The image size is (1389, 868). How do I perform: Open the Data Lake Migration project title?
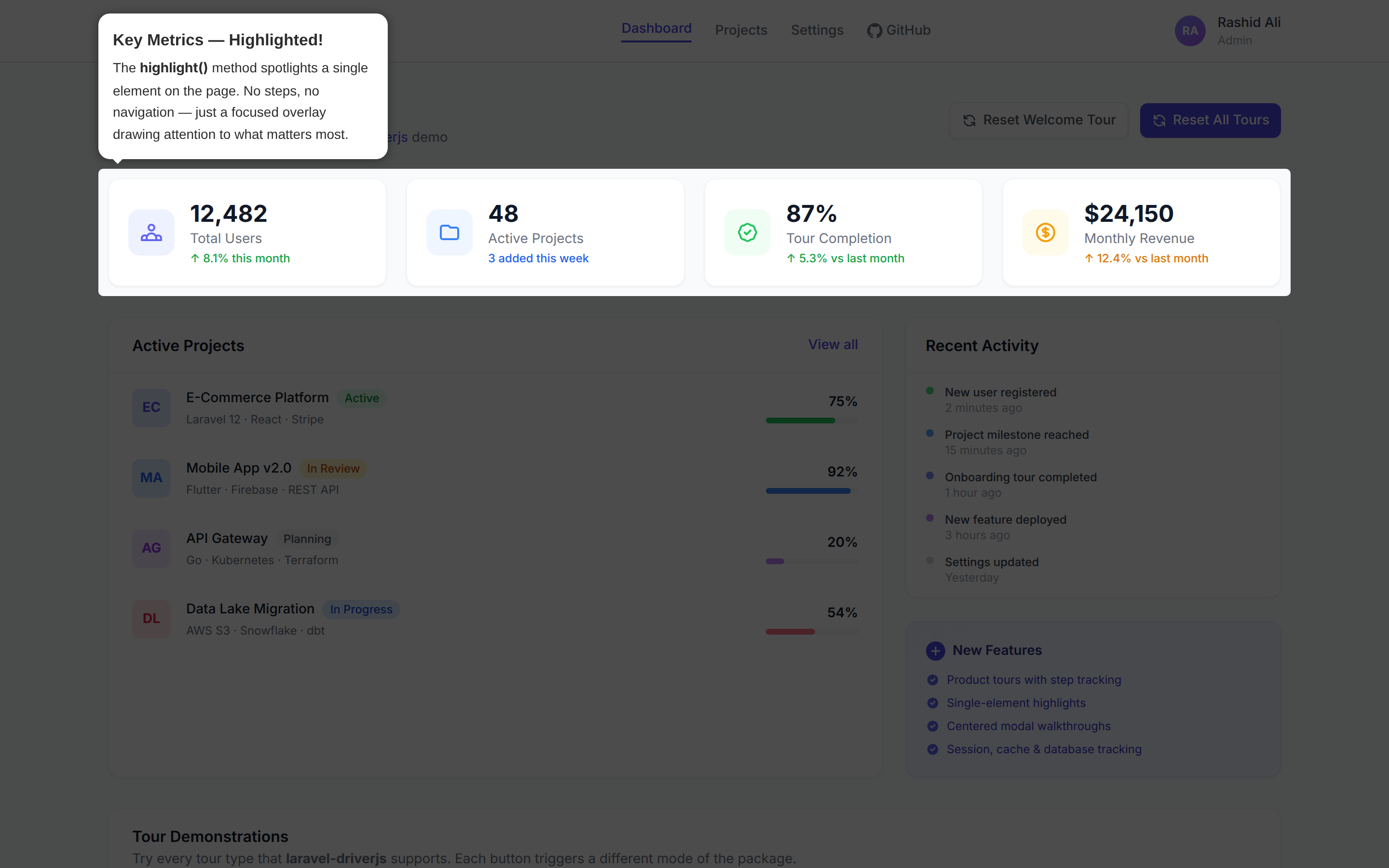click(250, 609)
